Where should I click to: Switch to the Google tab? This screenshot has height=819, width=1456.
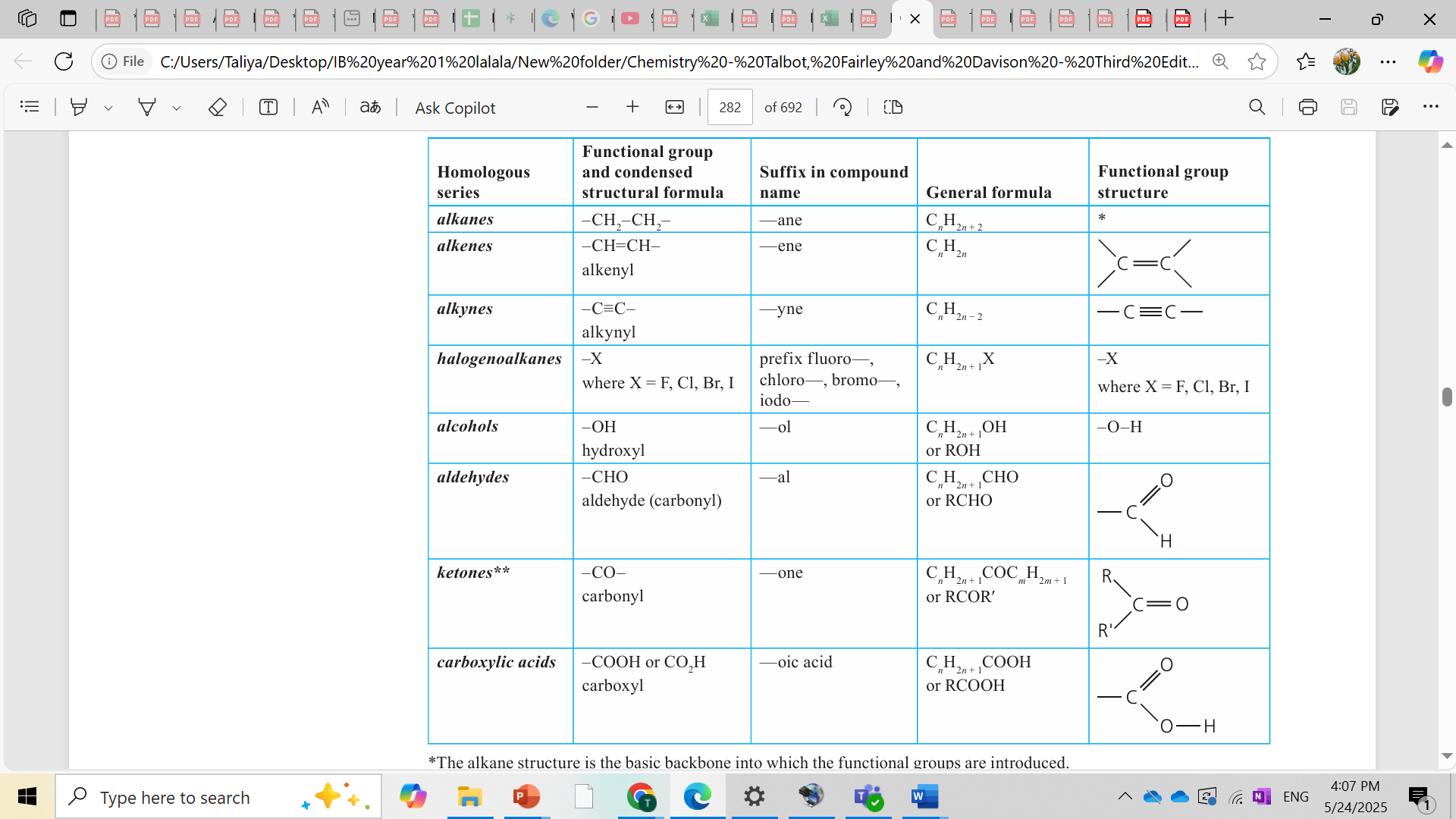[x=592, y=18]
